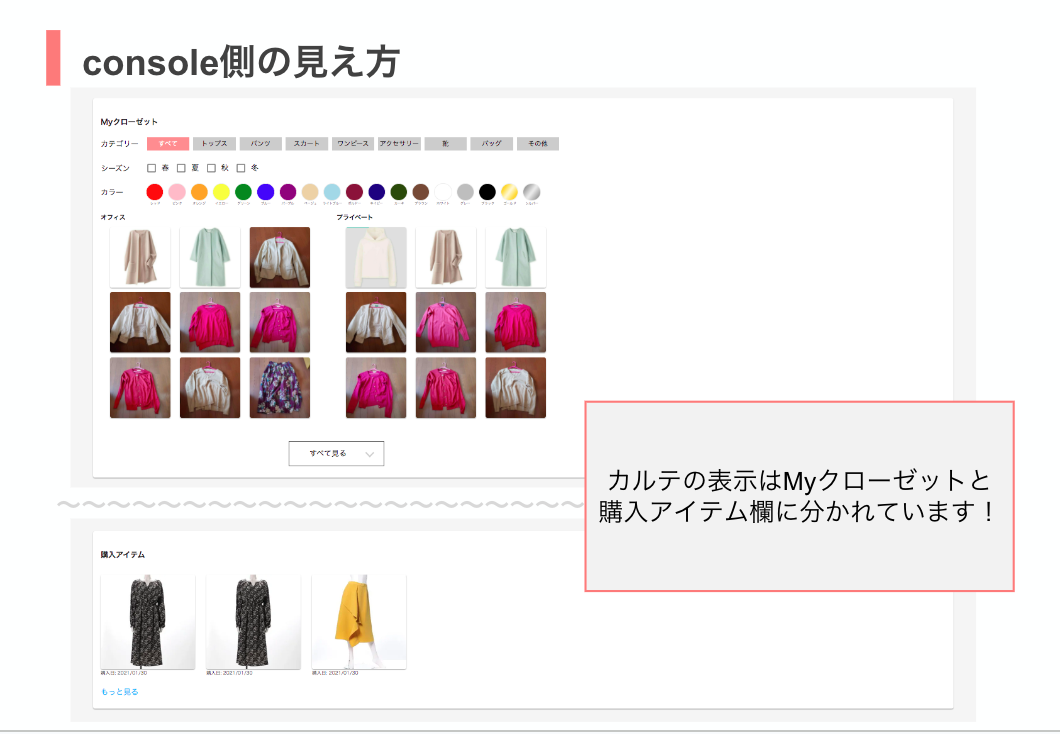Enable the 春 season checkbox
The width and height of the screenshot is (1060, 734).
pyautogui.click(x=152, y=168)
